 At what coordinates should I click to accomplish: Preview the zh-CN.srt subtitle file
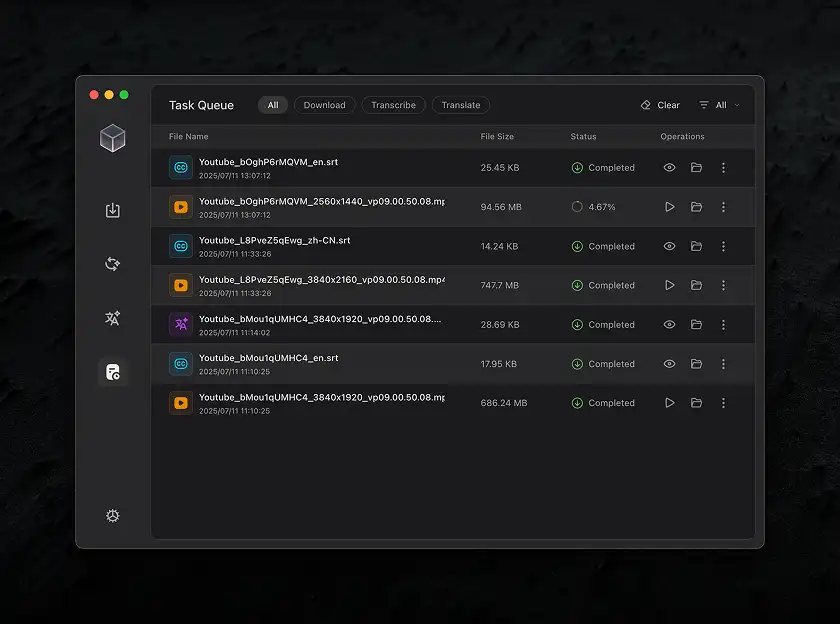pos(670,246)
